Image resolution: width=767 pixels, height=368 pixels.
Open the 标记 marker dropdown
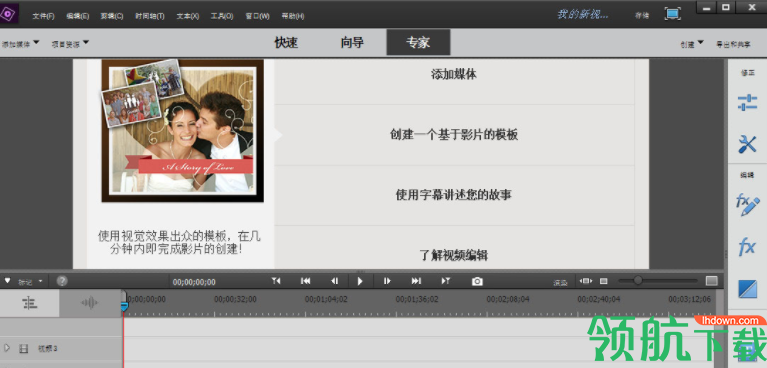(x=30, y=282)
